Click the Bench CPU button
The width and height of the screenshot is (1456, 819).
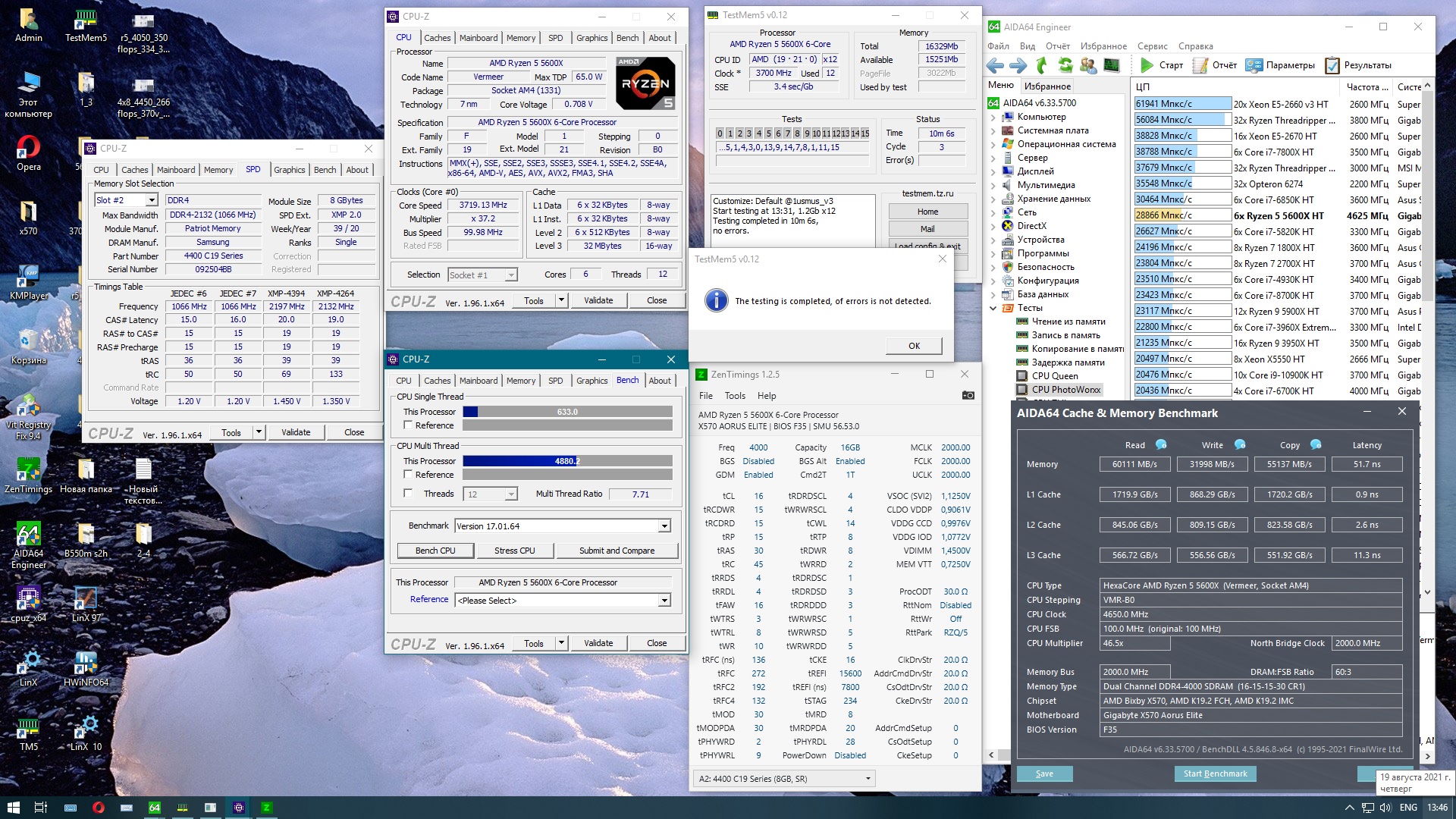pyautogui.click(x=435, y=551)
